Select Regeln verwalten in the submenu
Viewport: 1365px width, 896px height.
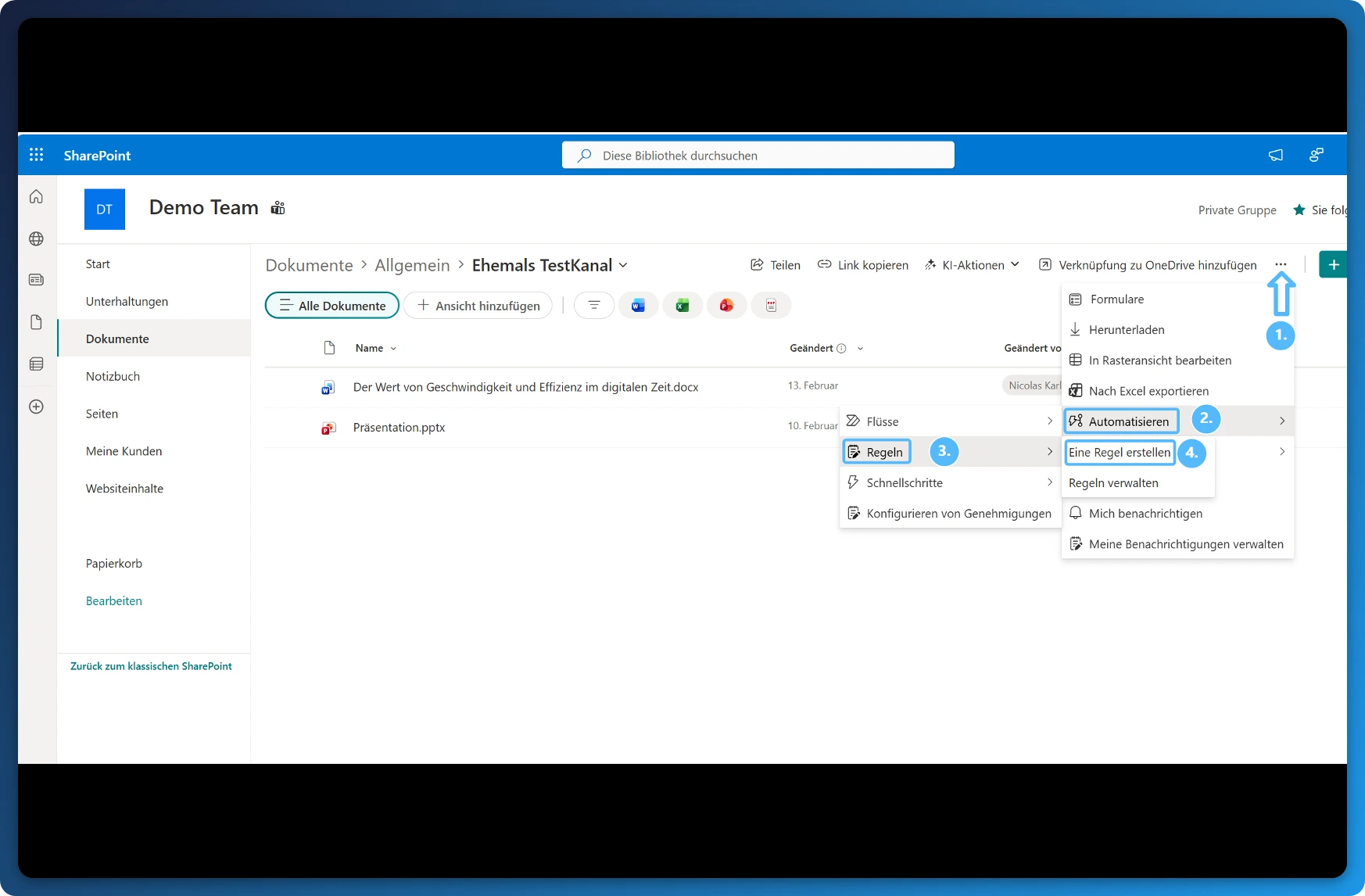[x=1113, y=482]
